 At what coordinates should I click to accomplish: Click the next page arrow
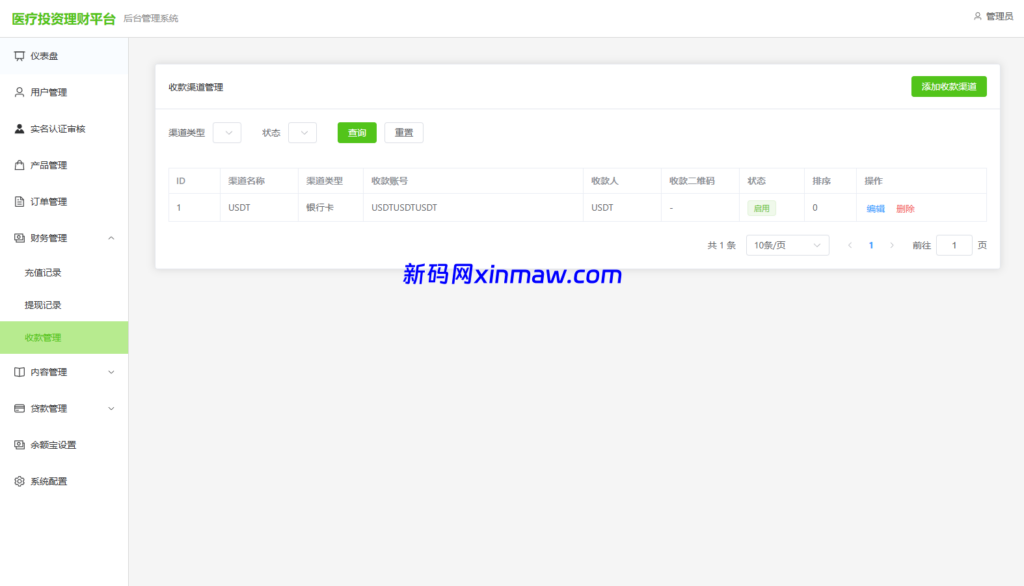coord(892,245)
